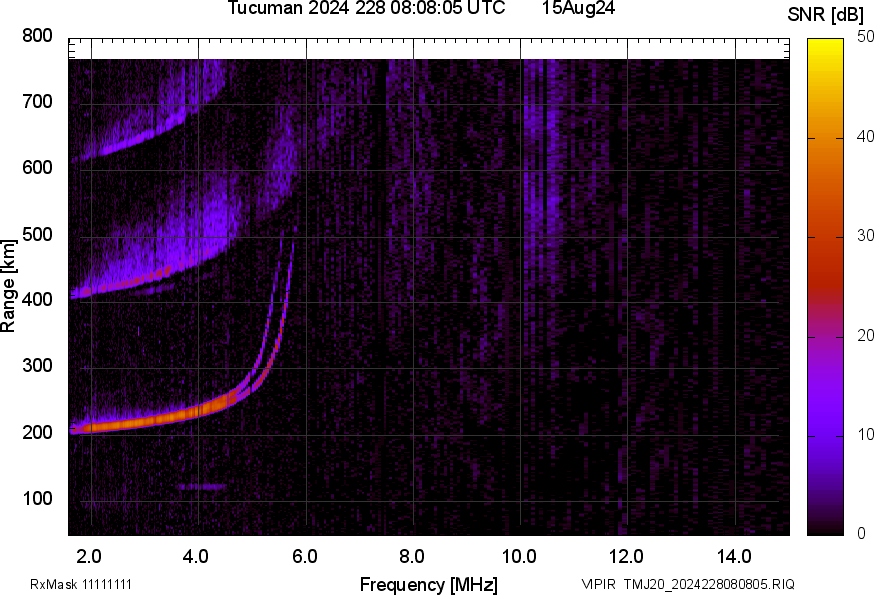Click the 'Frequency [MHz]' axis label
Screen dimensions: 874x595
click(429, 584)
